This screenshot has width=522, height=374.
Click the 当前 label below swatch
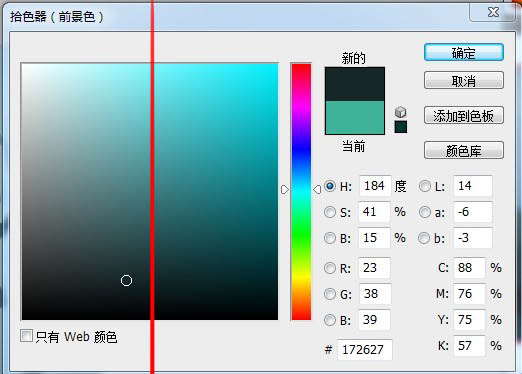point(353,146)
